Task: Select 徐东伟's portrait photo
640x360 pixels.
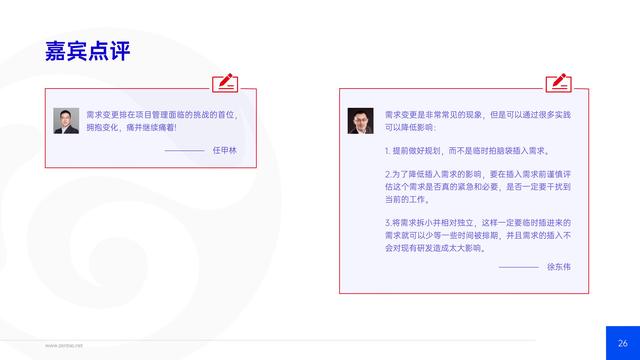Action: coord(360,121)
